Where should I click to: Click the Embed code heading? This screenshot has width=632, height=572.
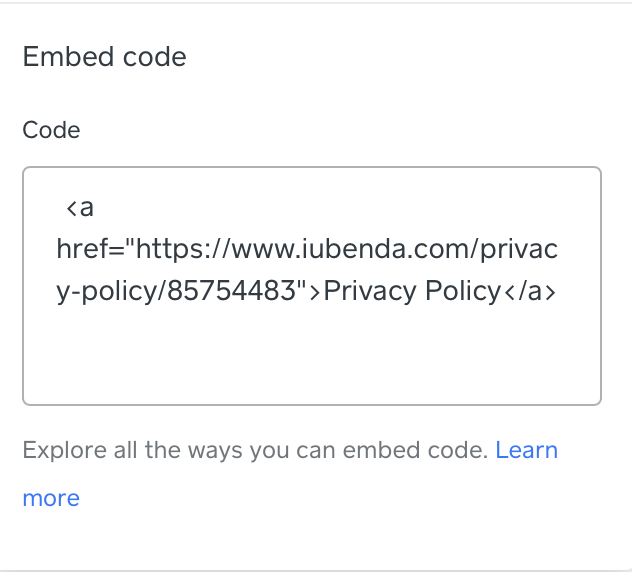(x=104, y=56)
